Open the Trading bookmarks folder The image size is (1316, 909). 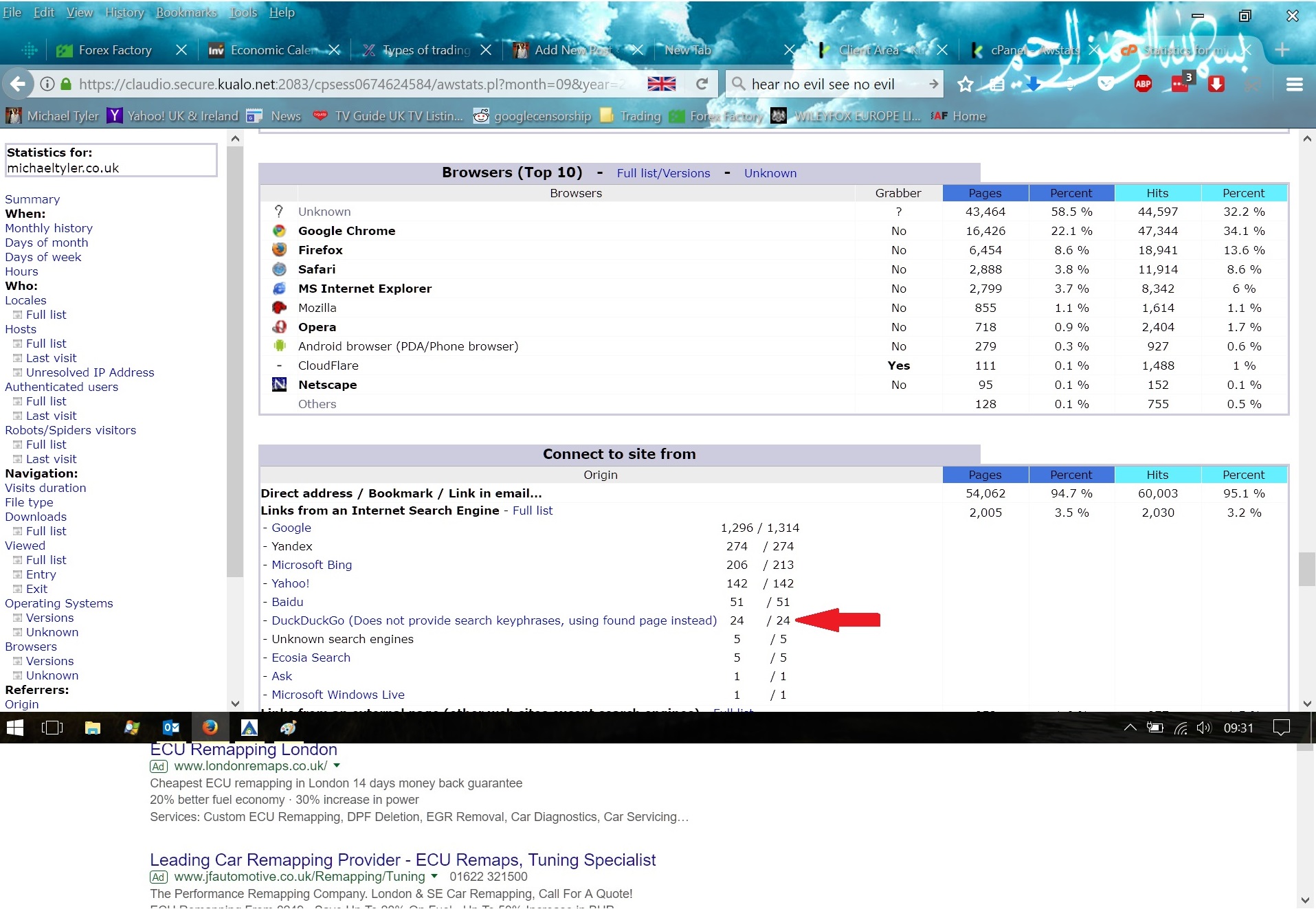pyautogui.click(x=631, y=116)
